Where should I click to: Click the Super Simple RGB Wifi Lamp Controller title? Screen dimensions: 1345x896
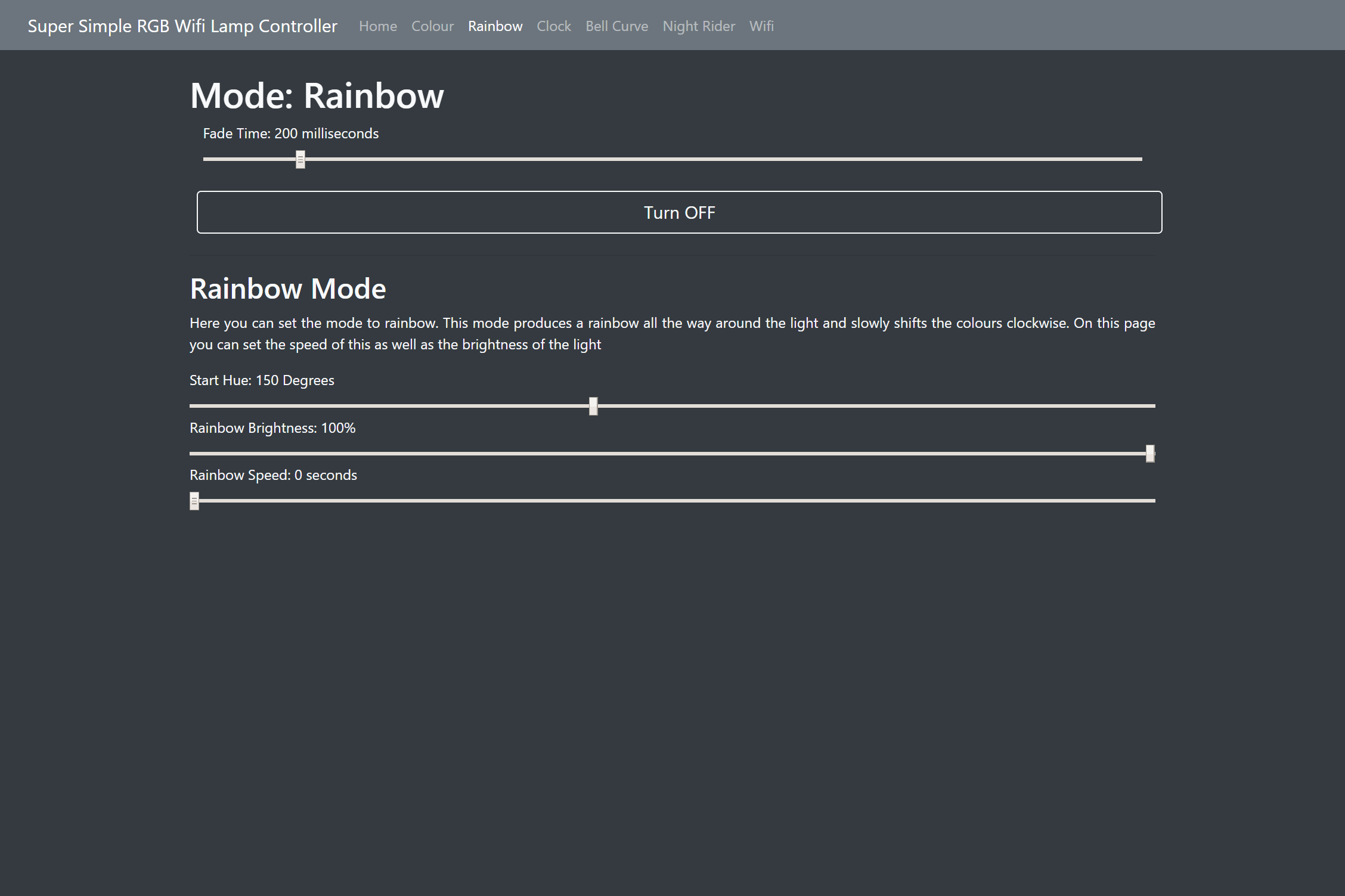click(x=182, y=26)
